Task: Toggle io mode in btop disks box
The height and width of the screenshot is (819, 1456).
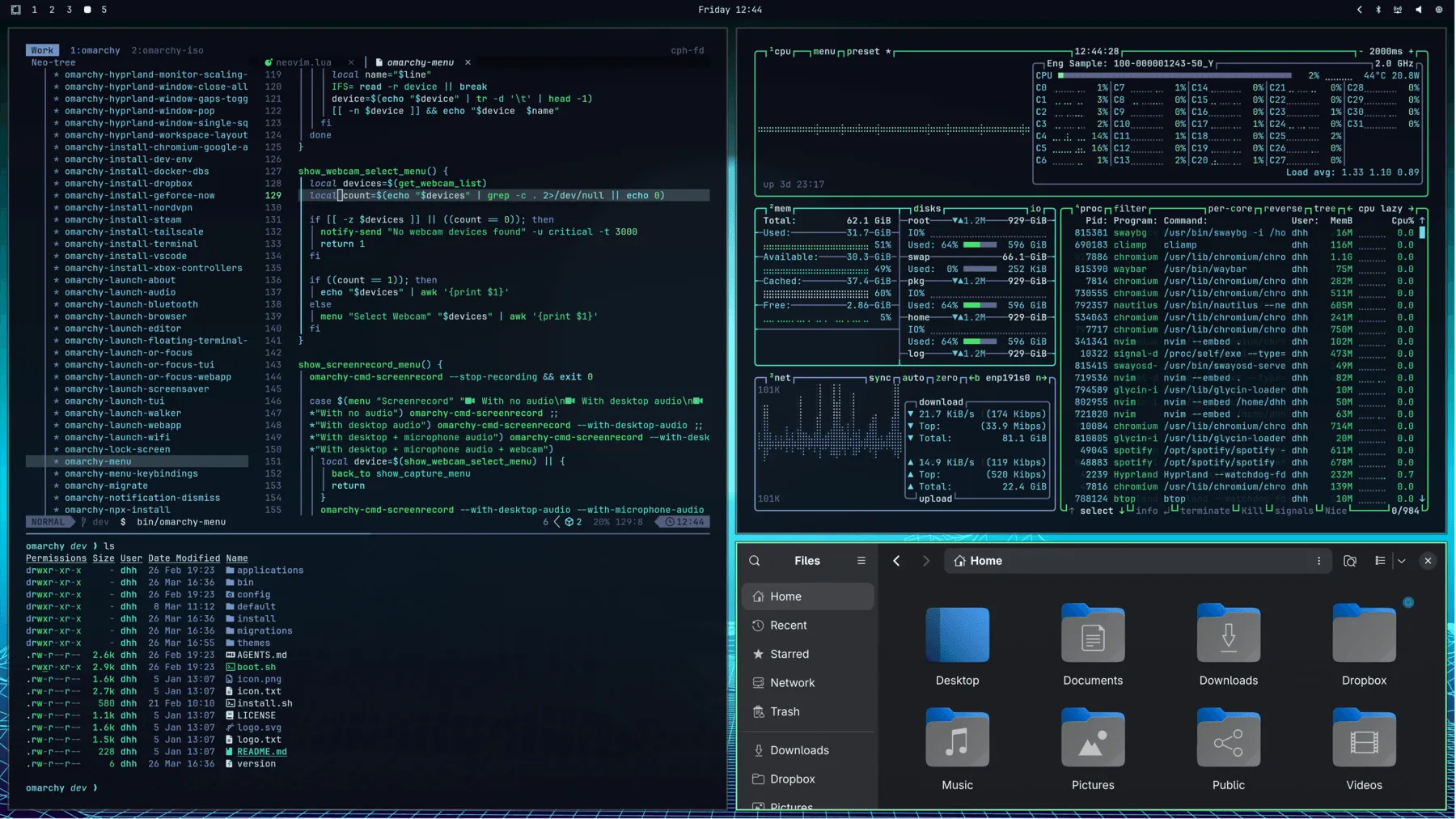Action: (x=1035, y=209)
